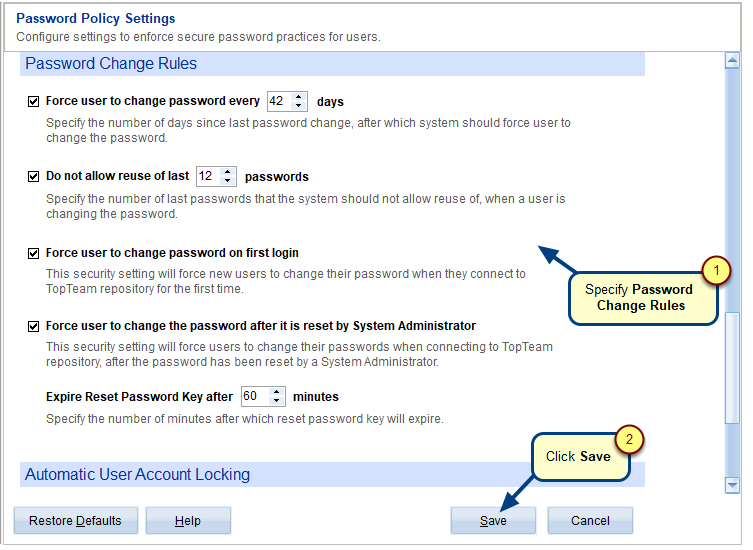The image size is (753, 550).
Task: Click the Save button
Action: (x=493, y=520)
